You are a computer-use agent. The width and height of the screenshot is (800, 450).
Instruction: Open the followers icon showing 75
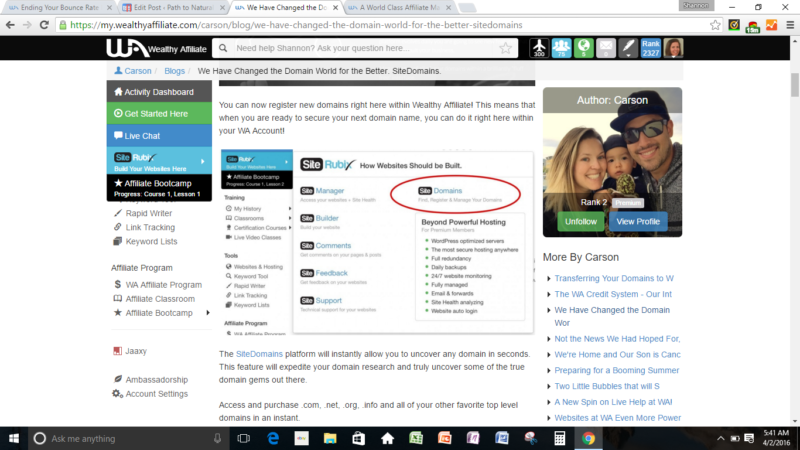pos(561,48)
